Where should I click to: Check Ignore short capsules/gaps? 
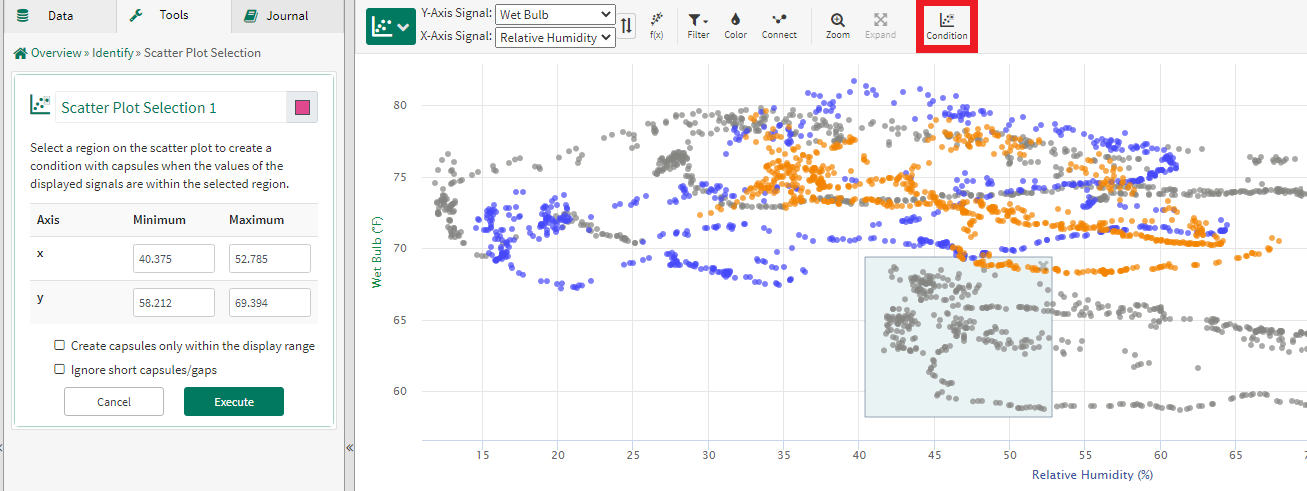(59, 370)
